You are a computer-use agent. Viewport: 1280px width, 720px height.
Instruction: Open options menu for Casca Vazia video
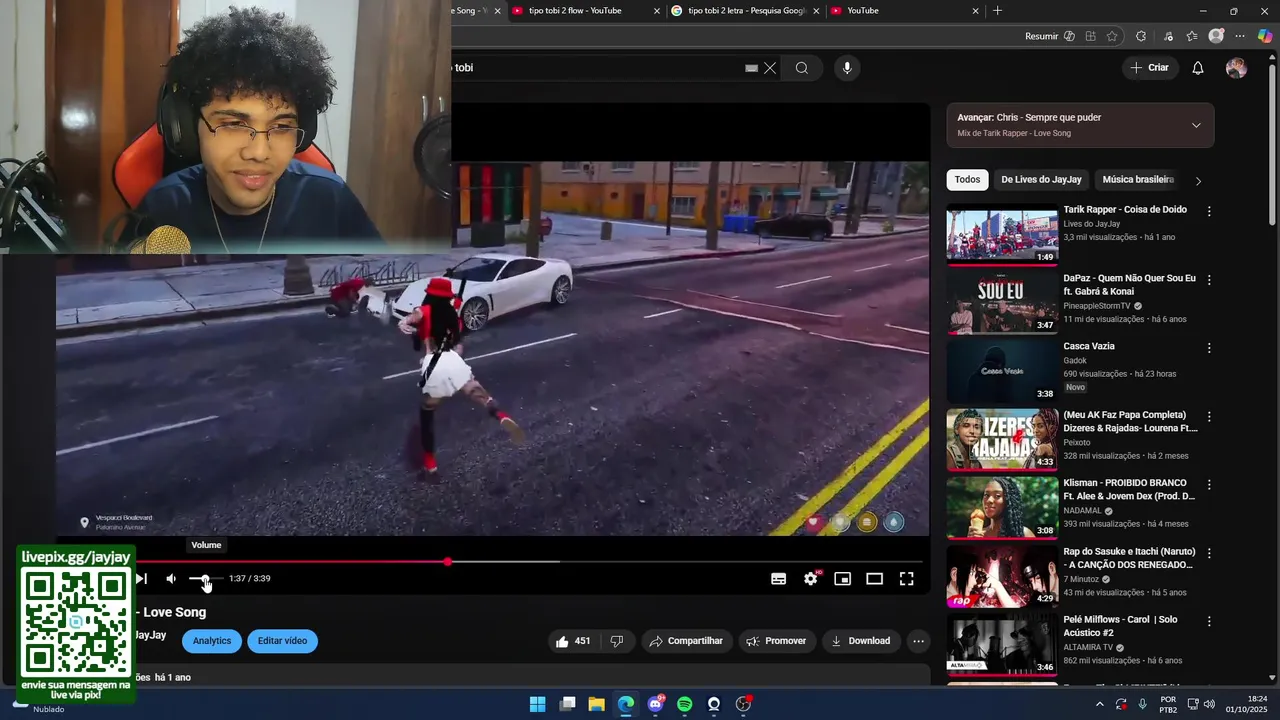click(x=1209, y=348)
